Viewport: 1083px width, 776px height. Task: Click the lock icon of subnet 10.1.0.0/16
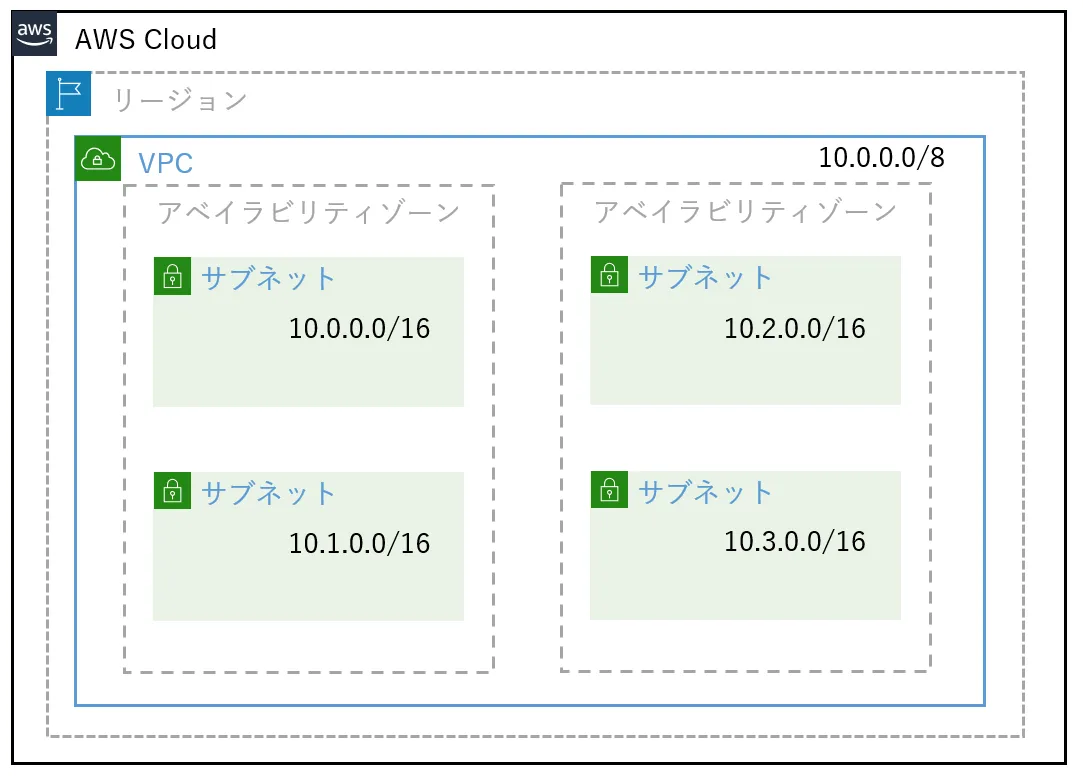coord(172,490)
